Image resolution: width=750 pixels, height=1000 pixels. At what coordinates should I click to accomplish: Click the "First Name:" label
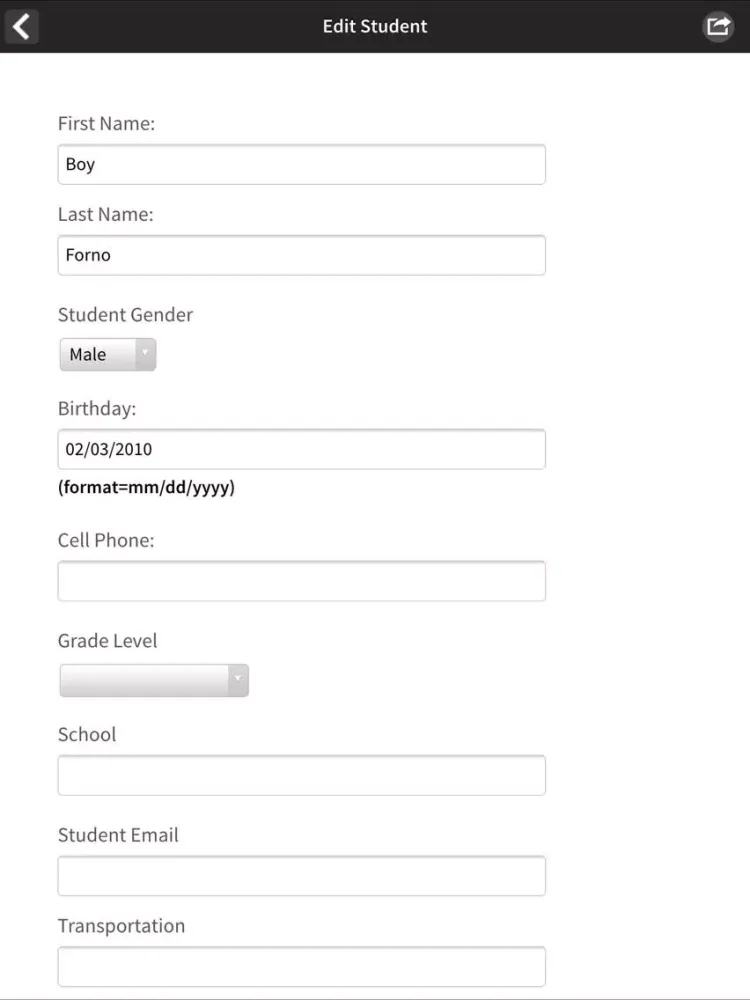coord(106,124)
